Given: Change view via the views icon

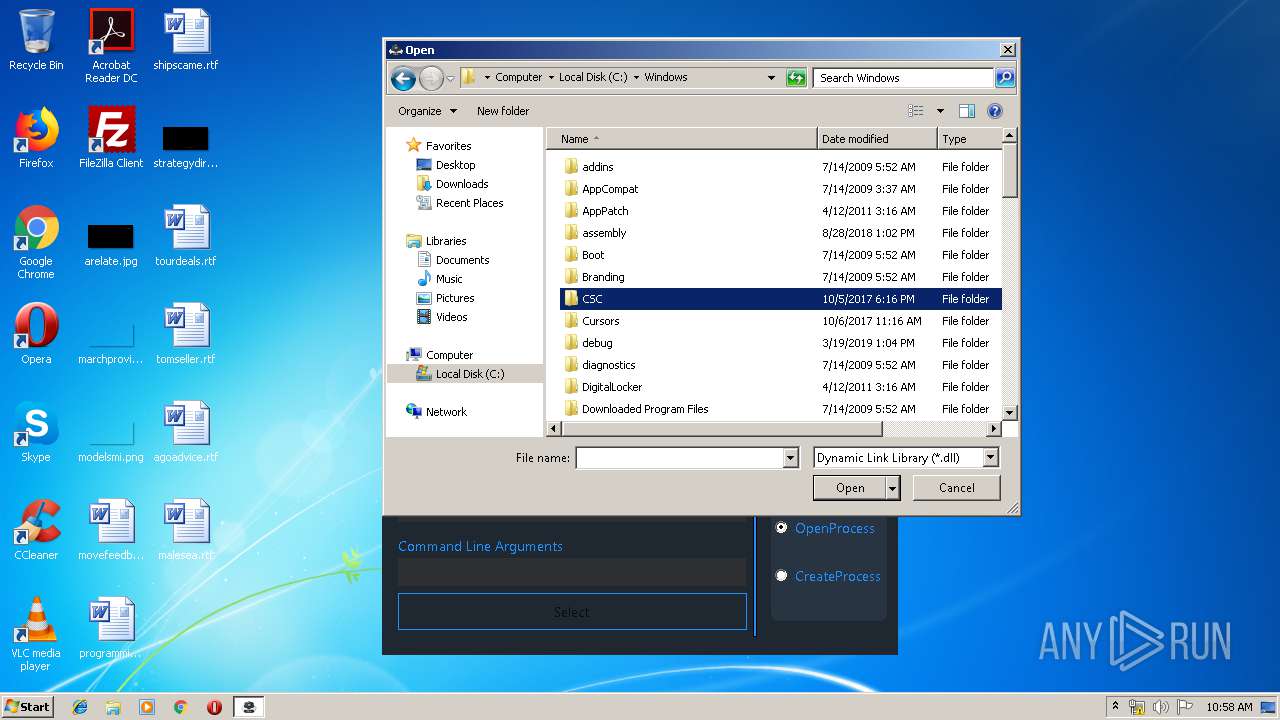Looking at the screenshot, I should point(915,111).
